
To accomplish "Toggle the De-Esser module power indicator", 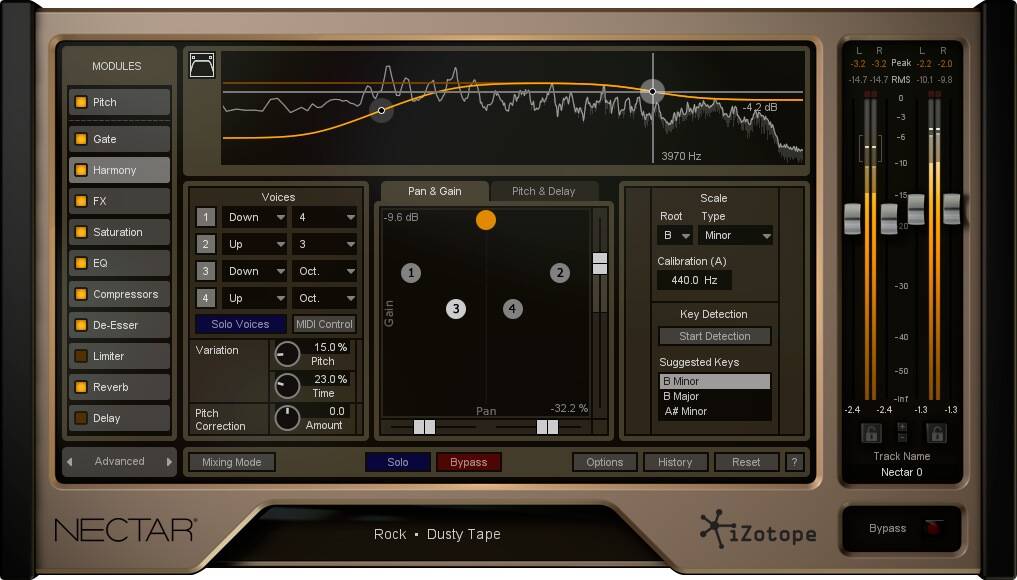I will (x=81, y=325).
